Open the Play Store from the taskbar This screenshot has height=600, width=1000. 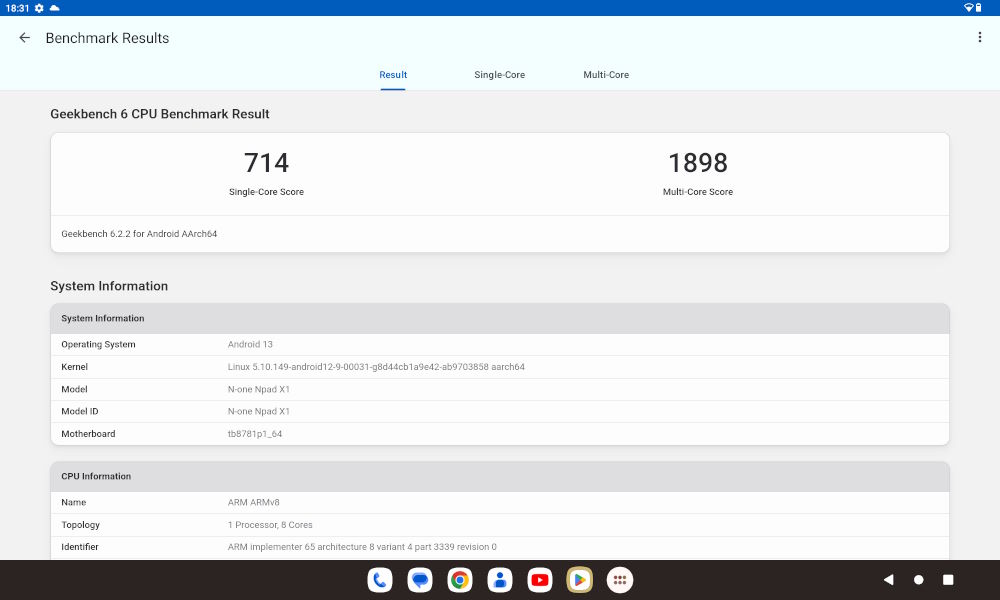[580, 580]
